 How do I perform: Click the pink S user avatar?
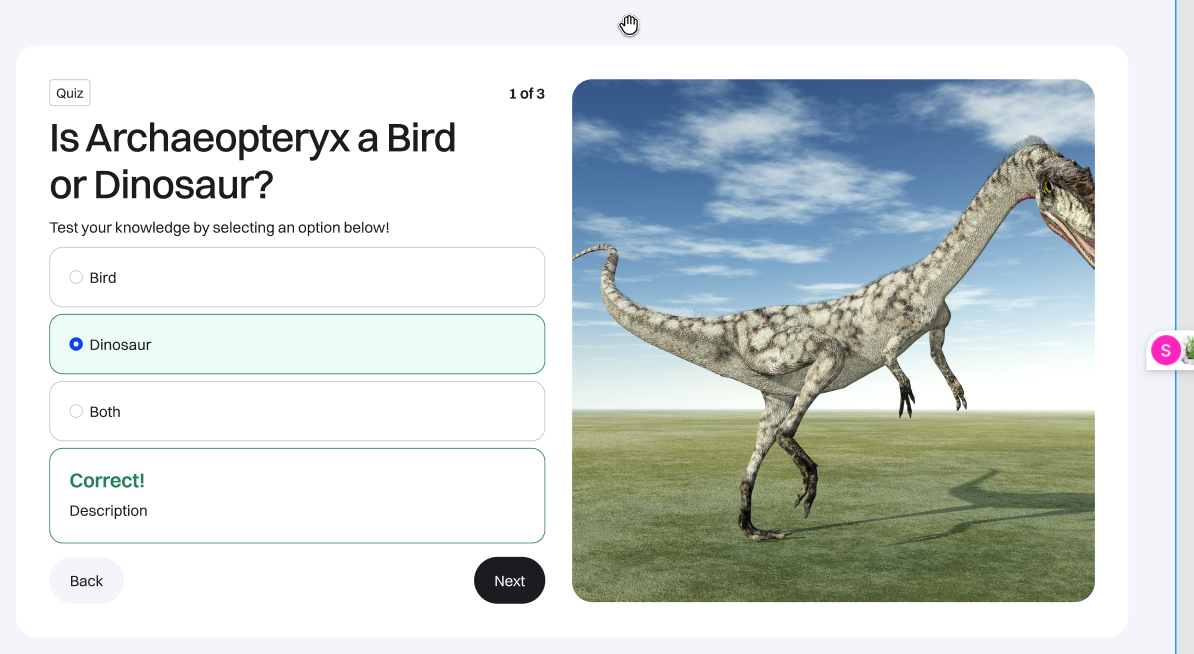[1165, 351]
